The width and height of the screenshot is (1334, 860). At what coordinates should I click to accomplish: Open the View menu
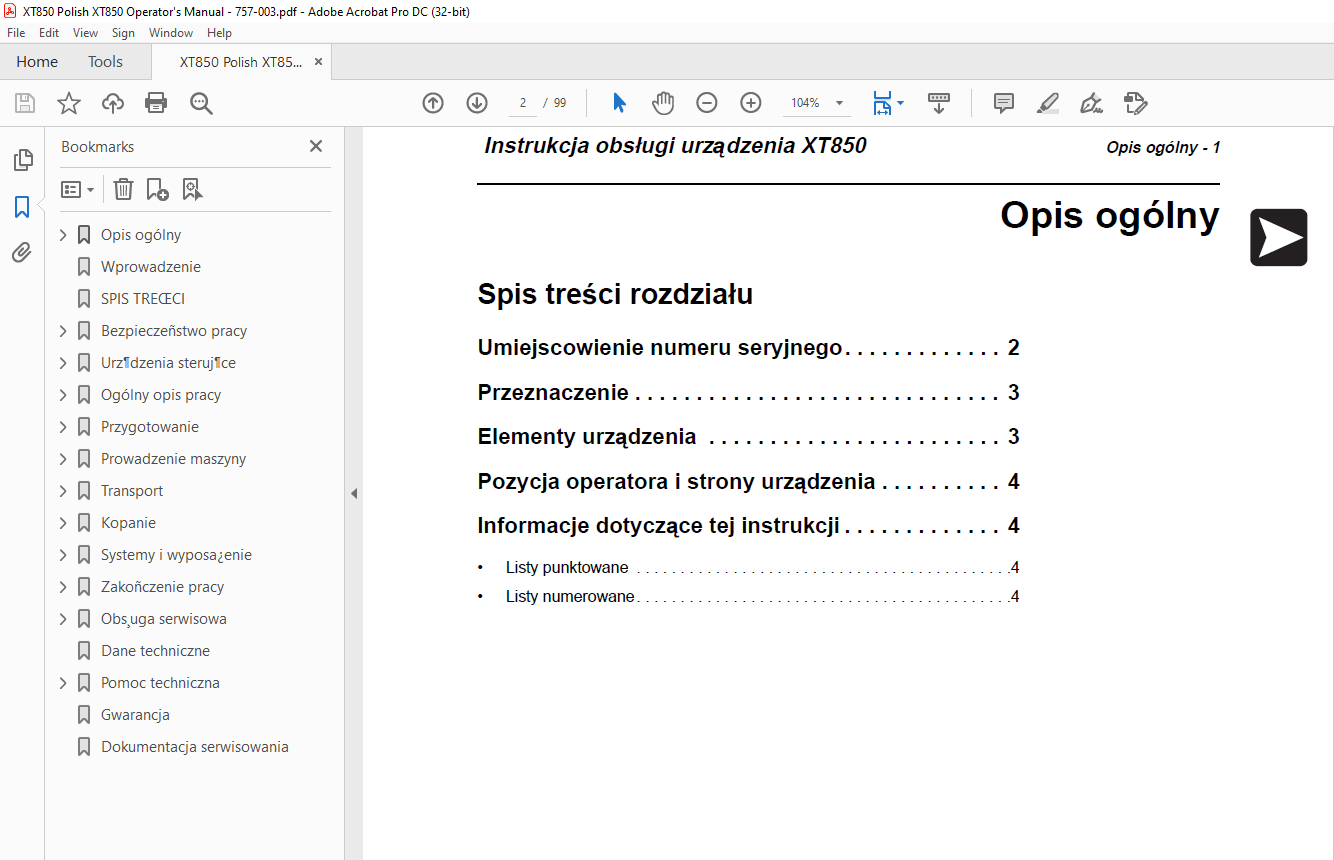tap(85, 33)
